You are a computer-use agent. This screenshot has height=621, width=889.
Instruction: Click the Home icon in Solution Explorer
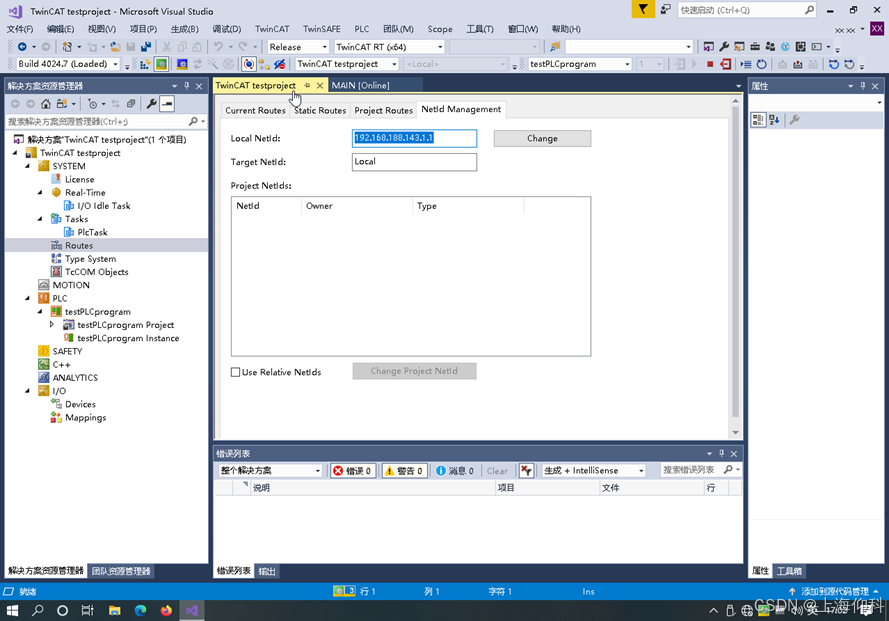pos(46,104)
